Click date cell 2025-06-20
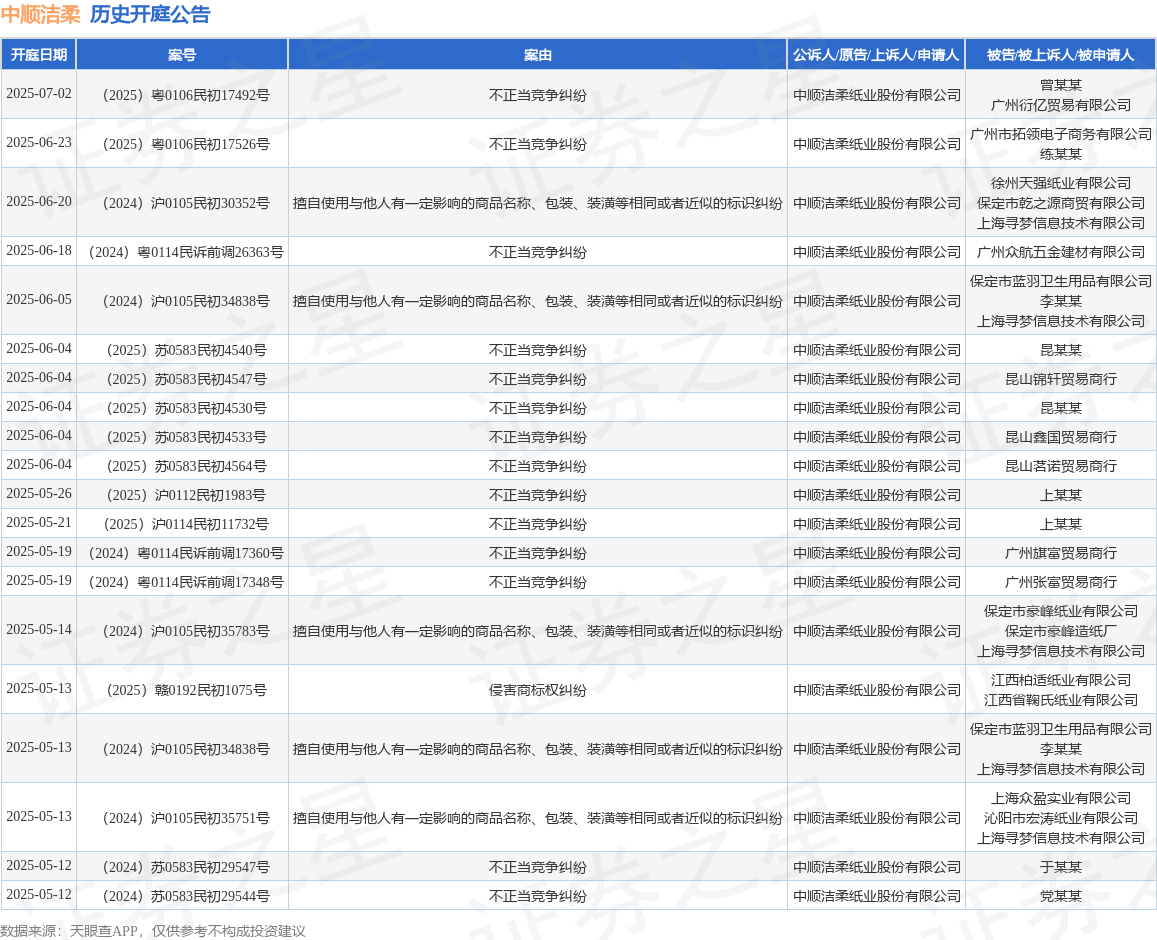Image resolution: width=1157 pixels, height=940 pixels. click(x=38, y=201)
